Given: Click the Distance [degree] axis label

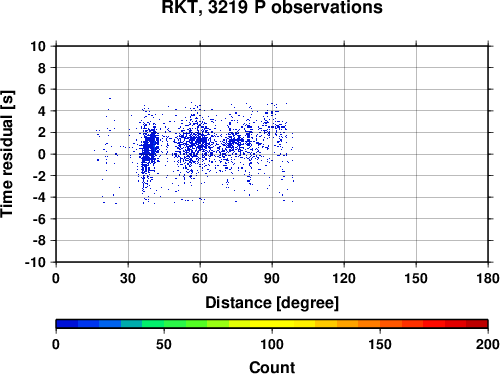Looking at the screenshot, I should (272, 303).
